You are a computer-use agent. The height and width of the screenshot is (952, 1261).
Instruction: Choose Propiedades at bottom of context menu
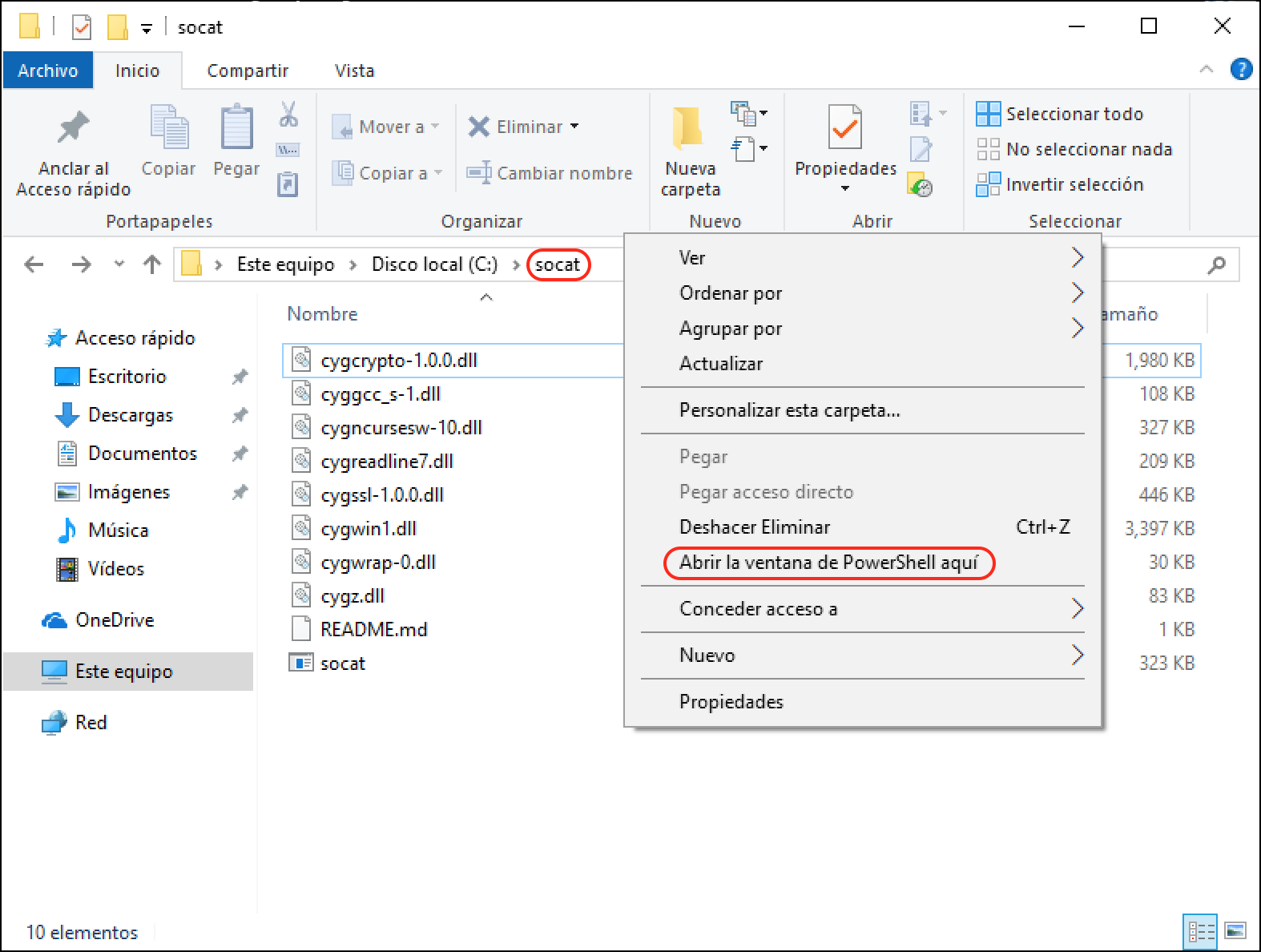click(863, 702)
